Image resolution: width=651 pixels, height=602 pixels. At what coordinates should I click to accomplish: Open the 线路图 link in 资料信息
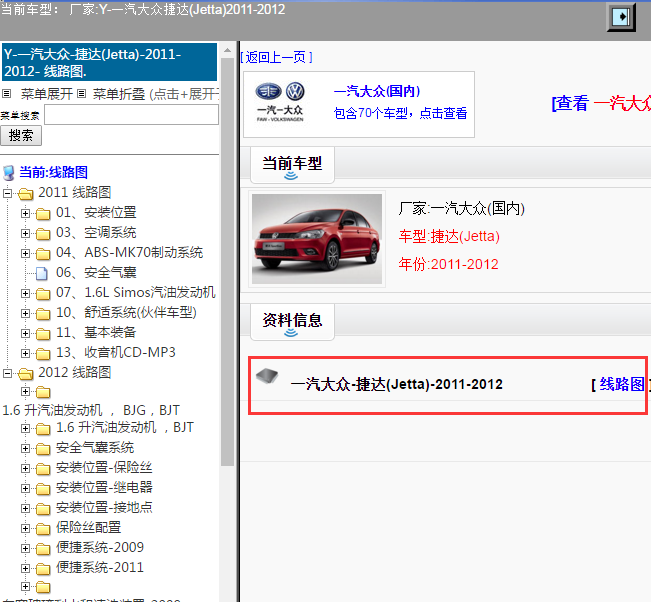pos(622,384)
